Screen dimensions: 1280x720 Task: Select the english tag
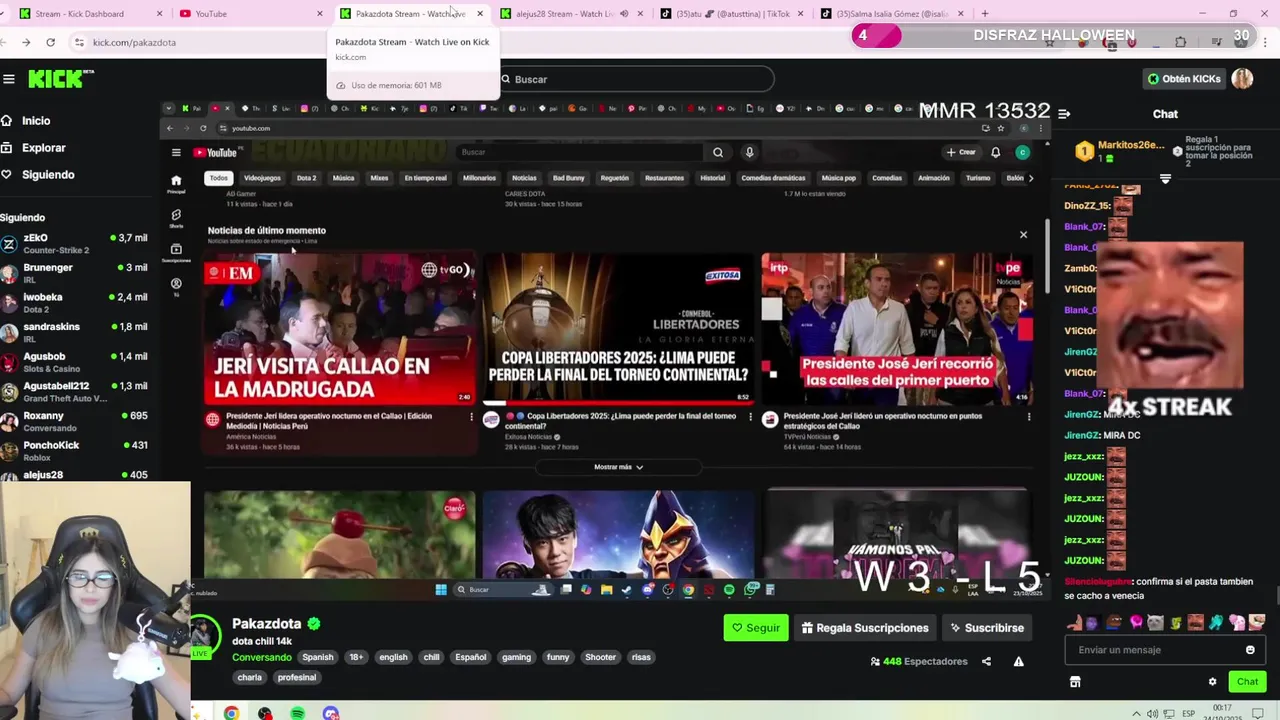[393, 657]
